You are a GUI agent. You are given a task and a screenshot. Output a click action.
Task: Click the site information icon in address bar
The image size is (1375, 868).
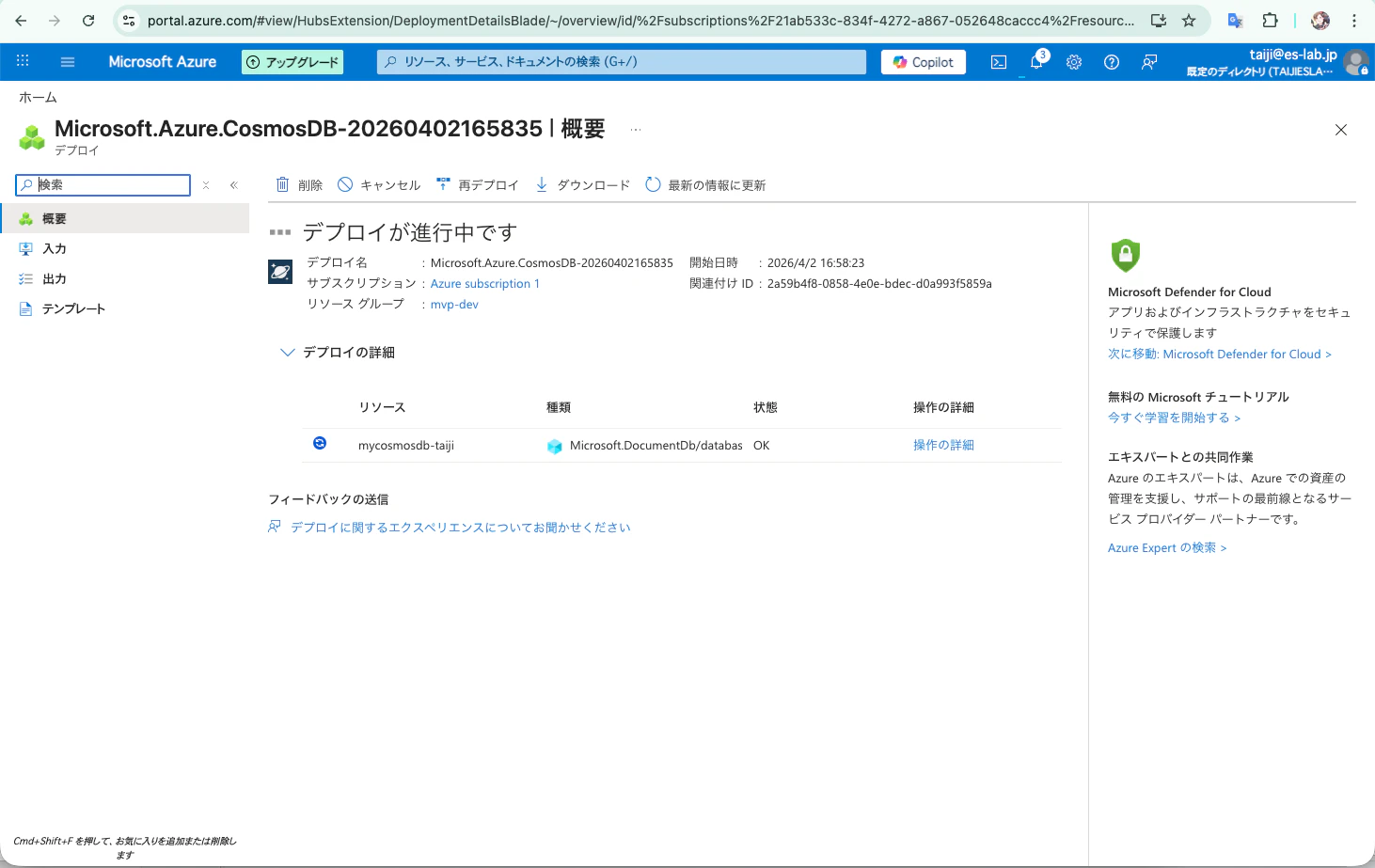[x=130, y=21]
